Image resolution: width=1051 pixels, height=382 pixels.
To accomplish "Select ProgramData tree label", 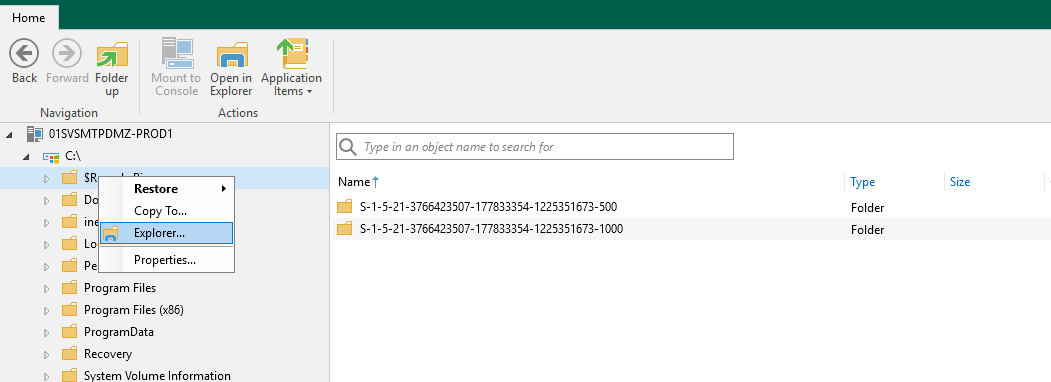I will point(119,332).
